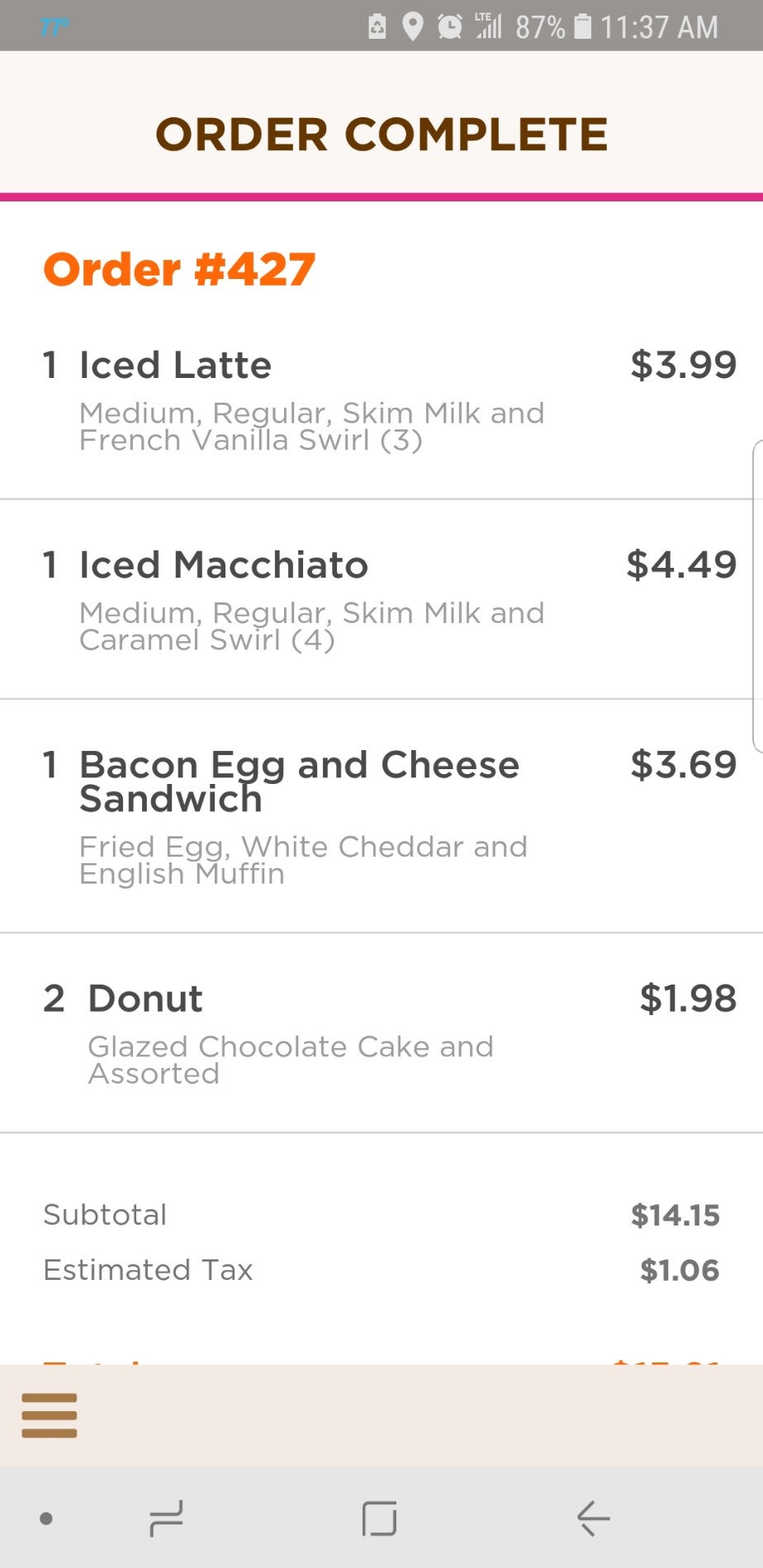Tap the Iced Macchiato price $4.49
This screenshot has height=1568, width=763.
[x=681, y=565]
